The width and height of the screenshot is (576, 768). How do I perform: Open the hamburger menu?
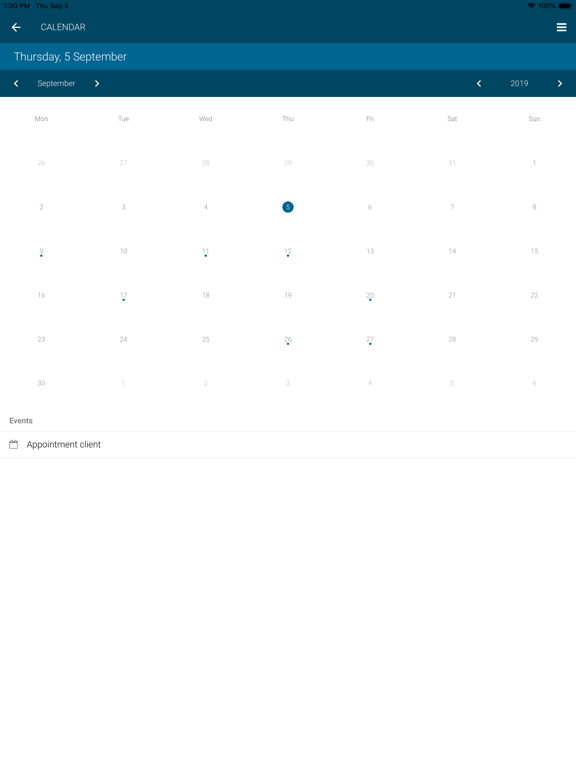[561, 27]
